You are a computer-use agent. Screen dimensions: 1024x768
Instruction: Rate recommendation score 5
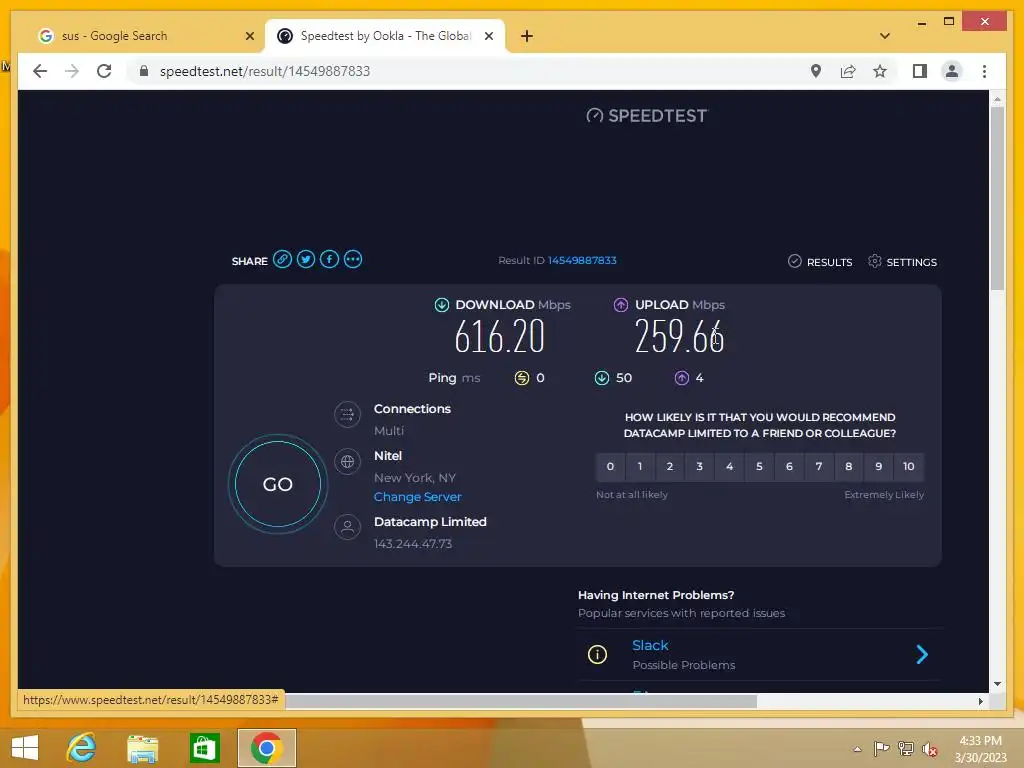759,466
